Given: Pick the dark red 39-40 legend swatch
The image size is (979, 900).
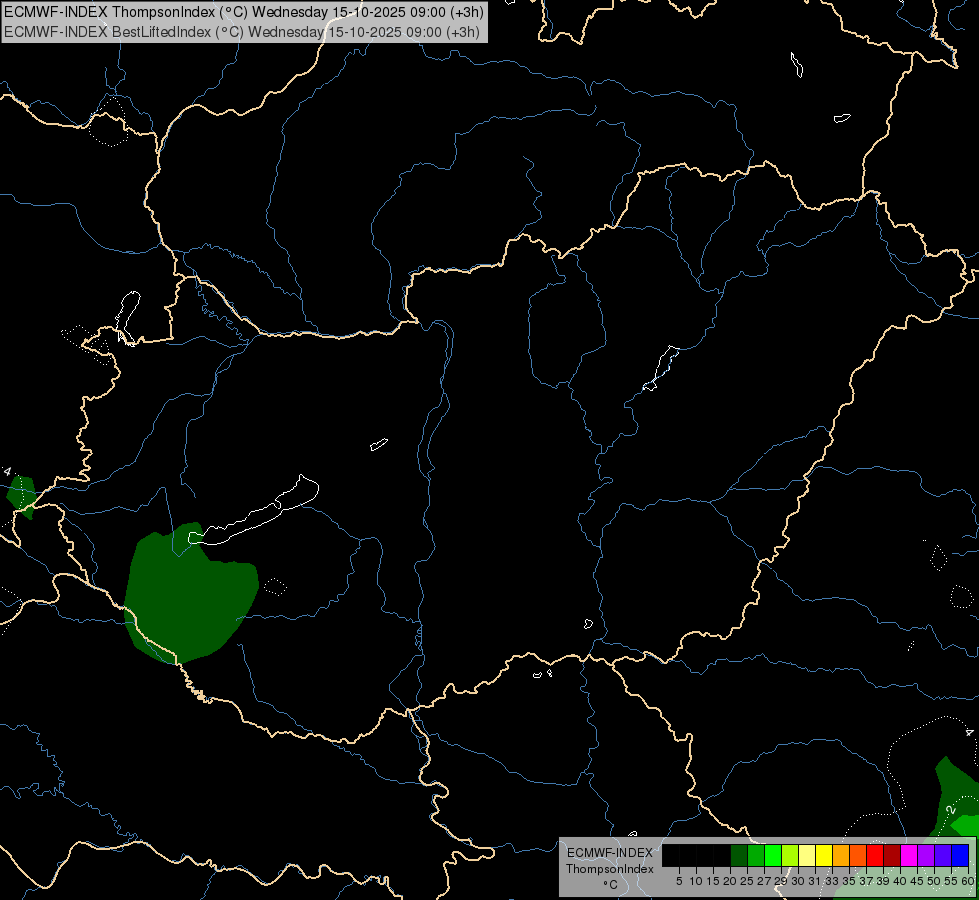Looking at the screenshot, I should 892,855.
